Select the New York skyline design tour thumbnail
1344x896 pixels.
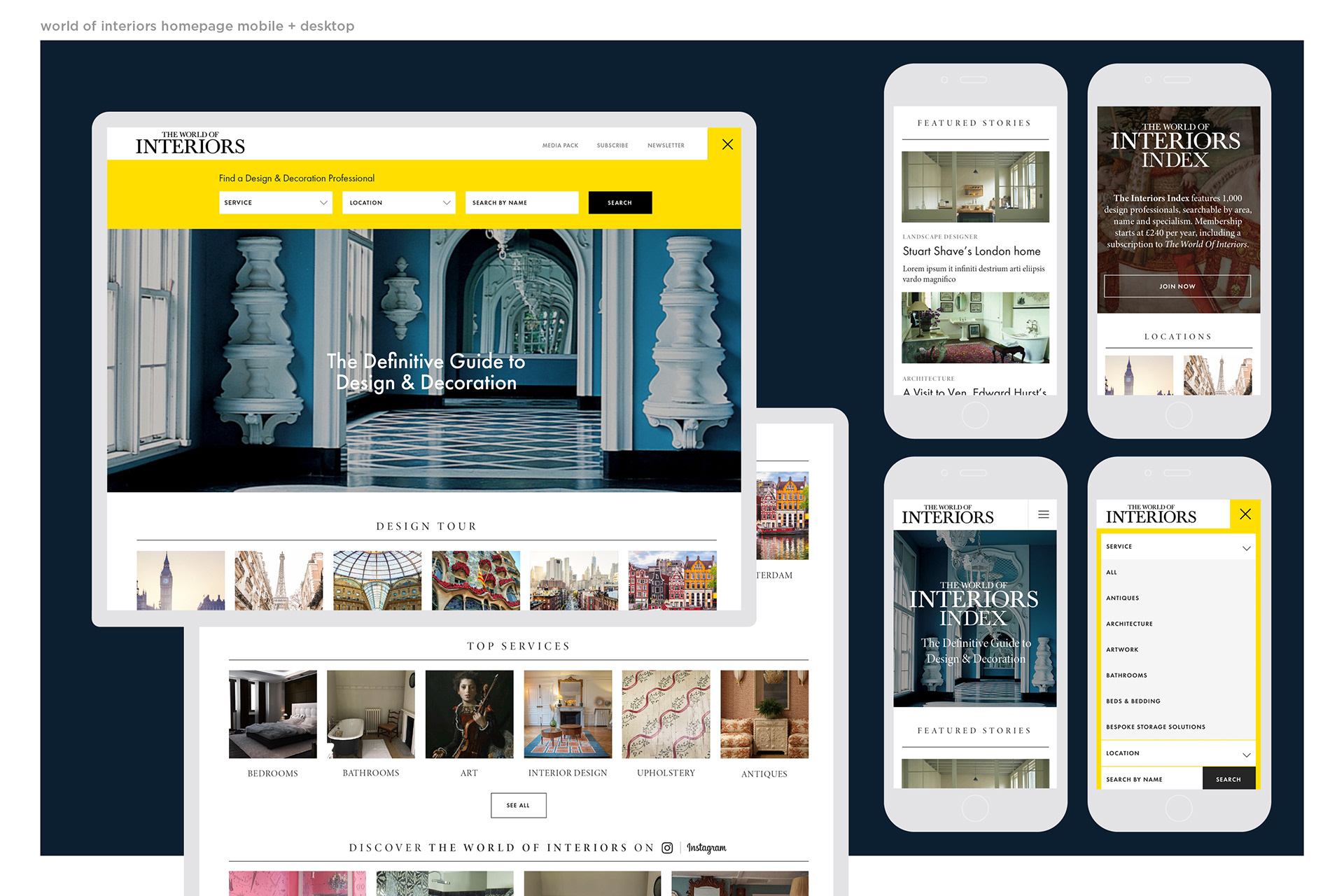[574, 580]
